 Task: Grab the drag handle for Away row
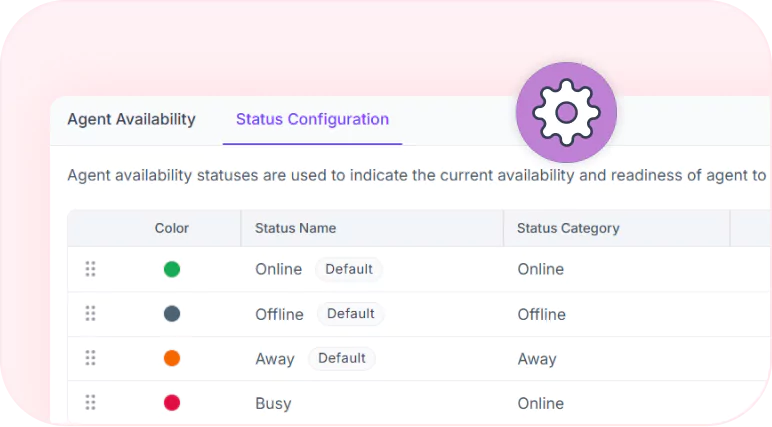coord(91,358)
